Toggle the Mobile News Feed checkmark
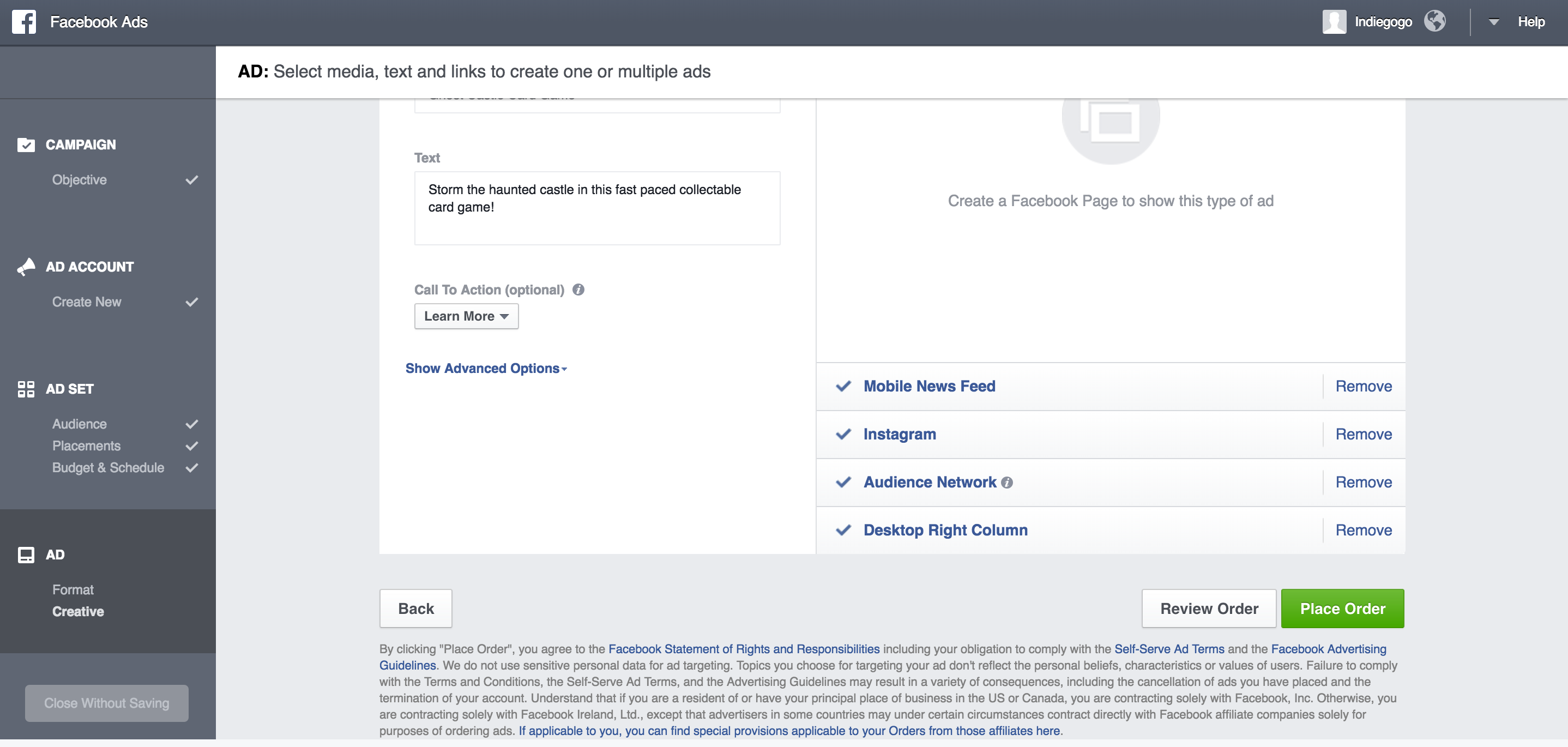This screenshot has width=1568, height=747. pos(843,386)
